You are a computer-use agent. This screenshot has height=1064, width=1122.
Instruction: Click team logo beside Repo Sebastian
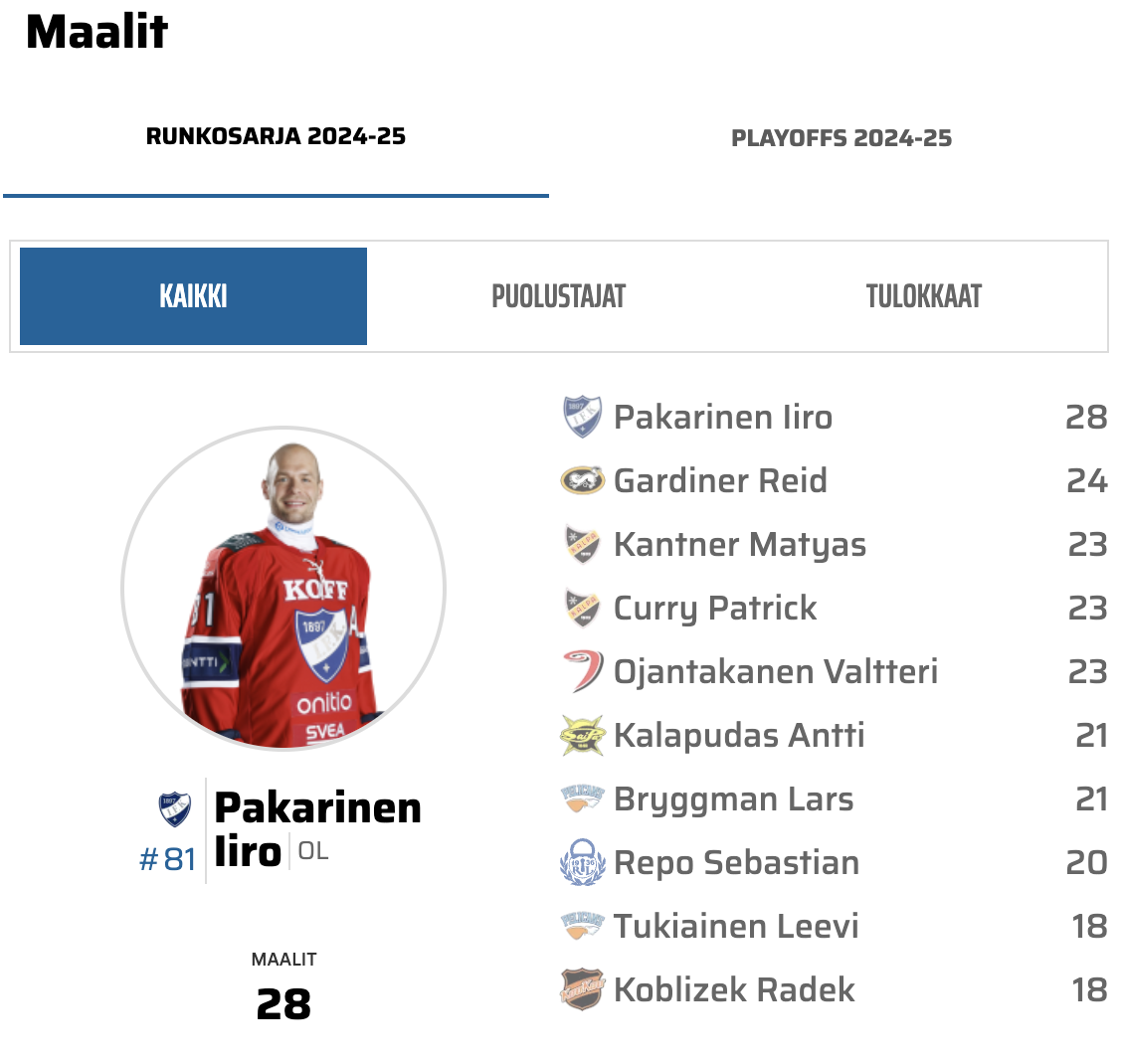click(582, 863)
